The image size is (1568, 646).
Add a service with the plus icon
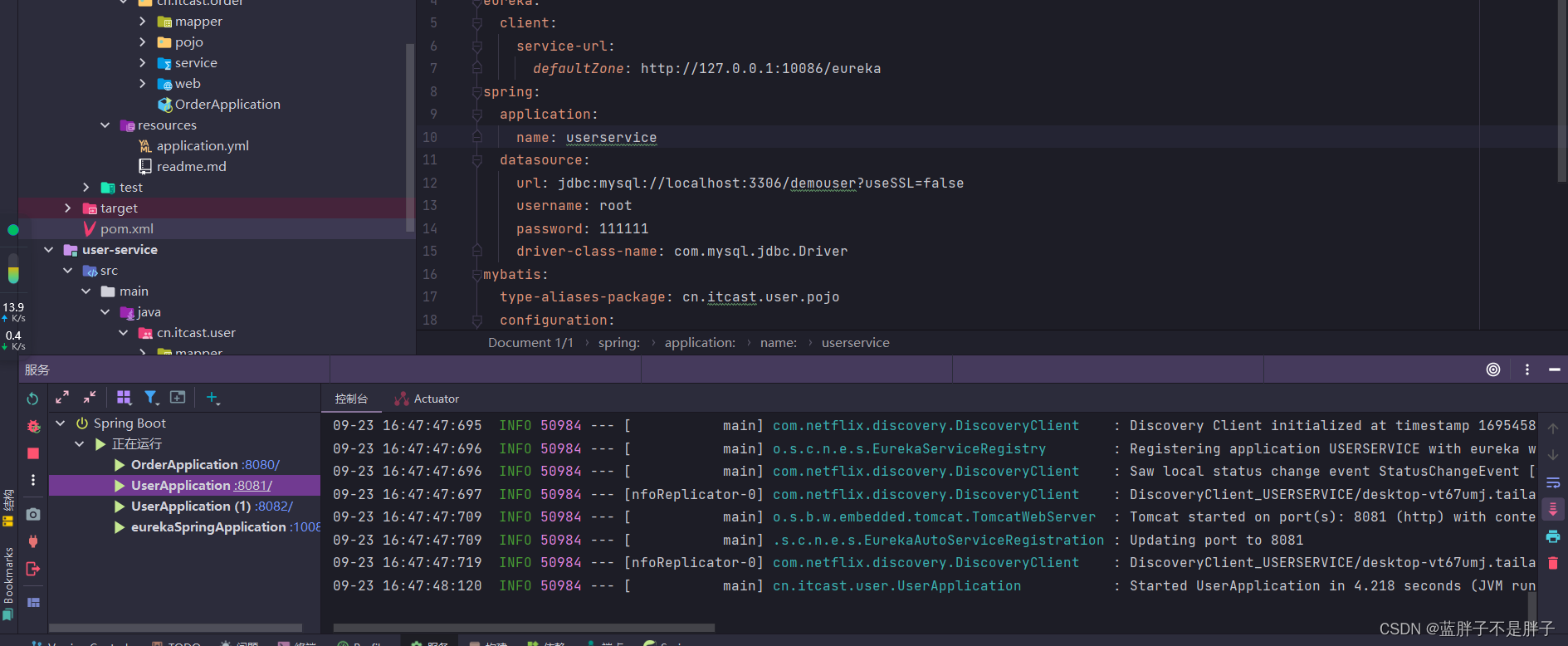pyautogui.click(x=212, y=398)
